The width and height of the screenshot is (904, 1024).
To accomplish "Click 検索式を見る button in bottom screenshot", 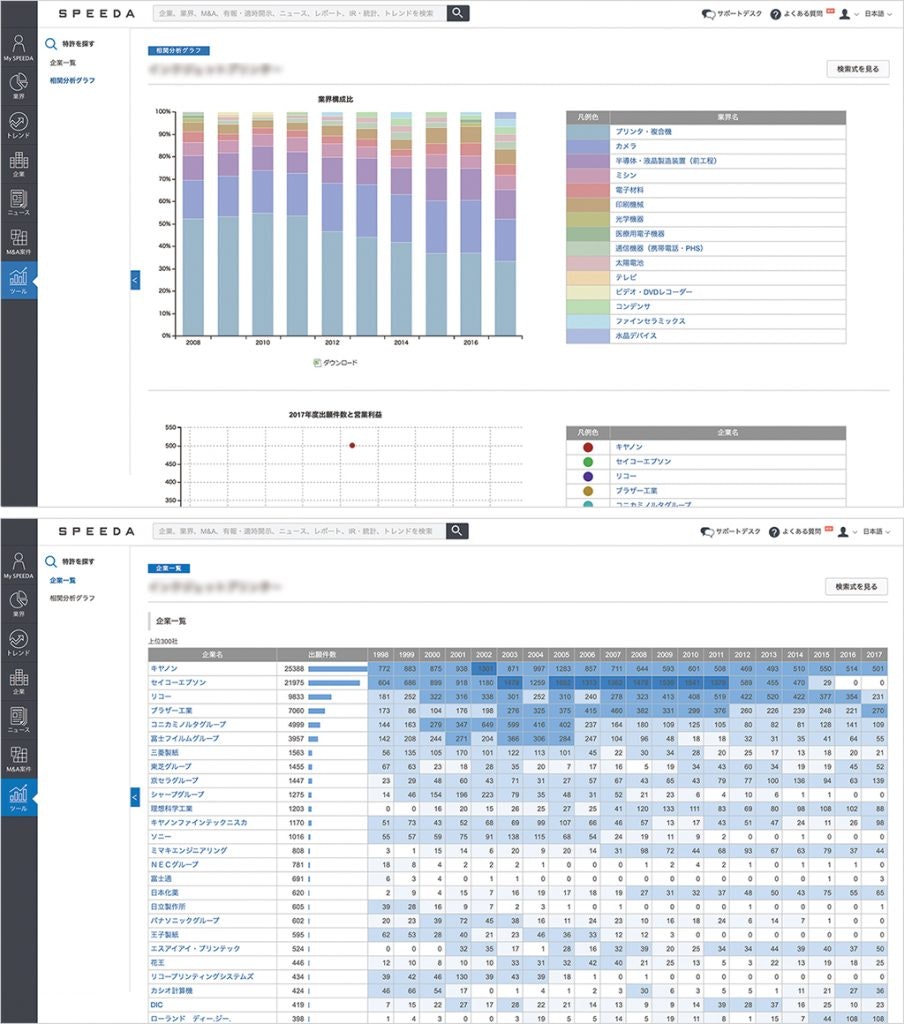I will [856, 586].
